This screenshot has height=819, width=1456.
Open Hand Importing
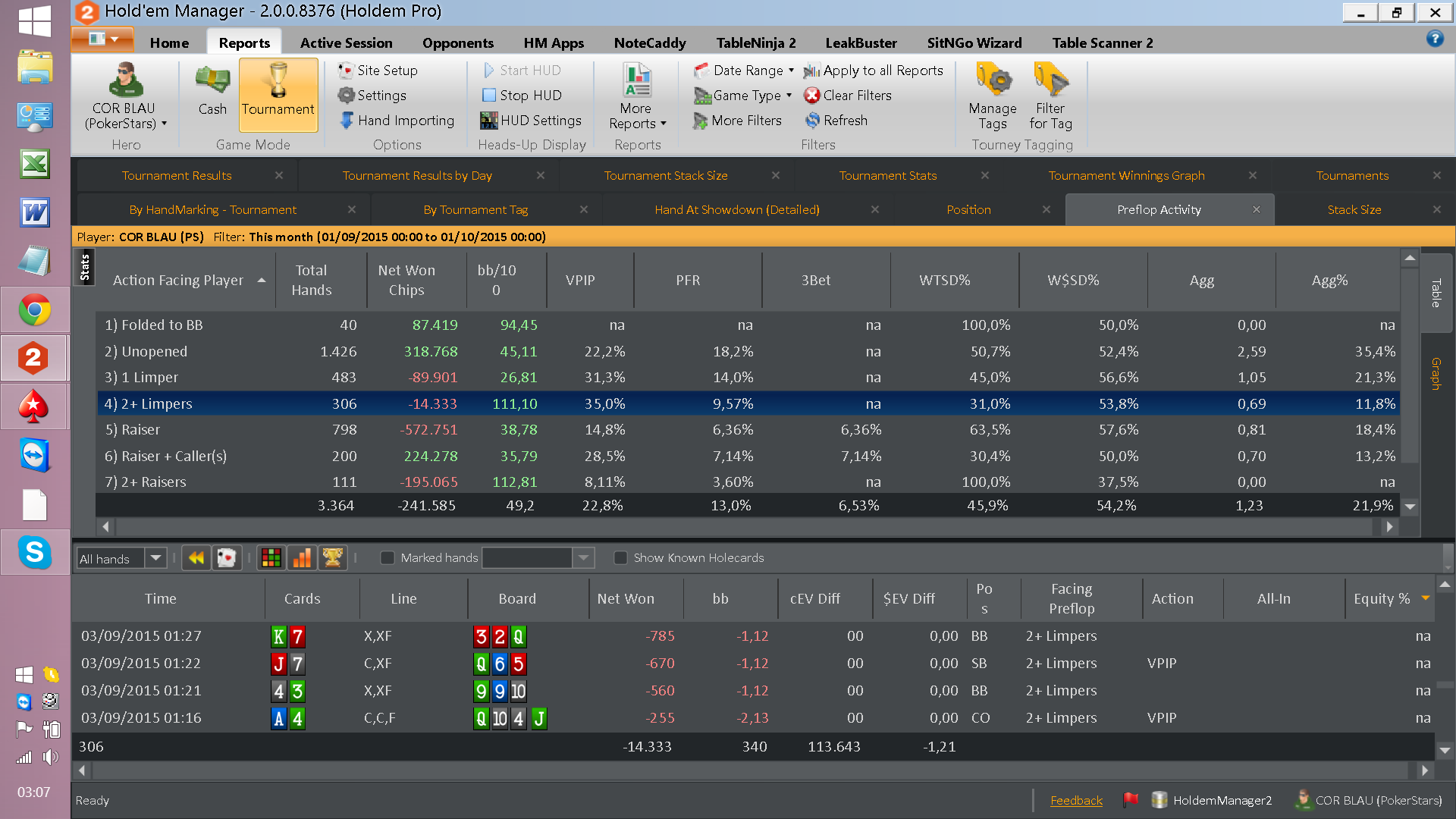pos(397,121)
